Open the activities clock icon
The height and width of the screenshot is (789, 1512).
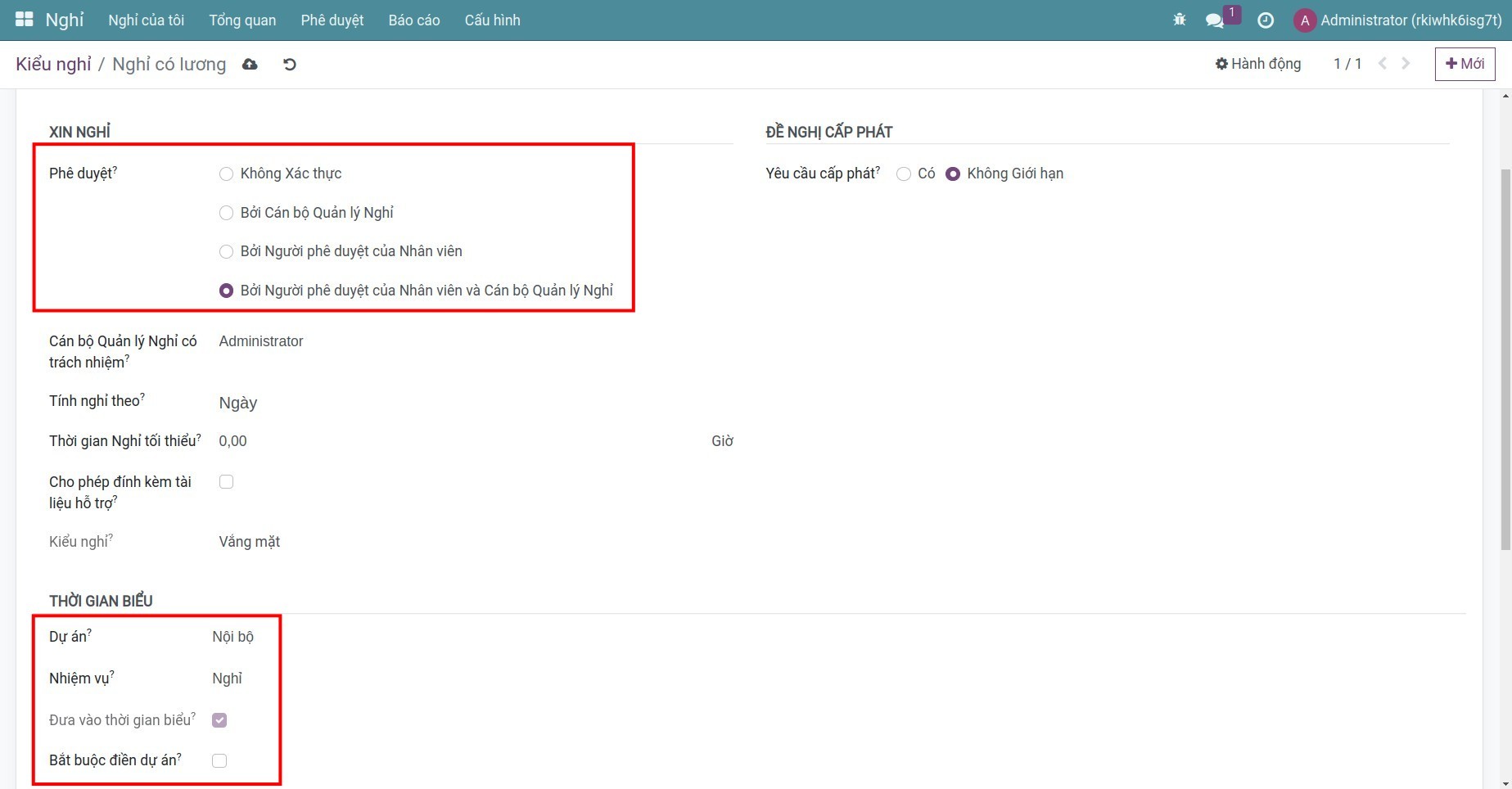coord(1266,20)
